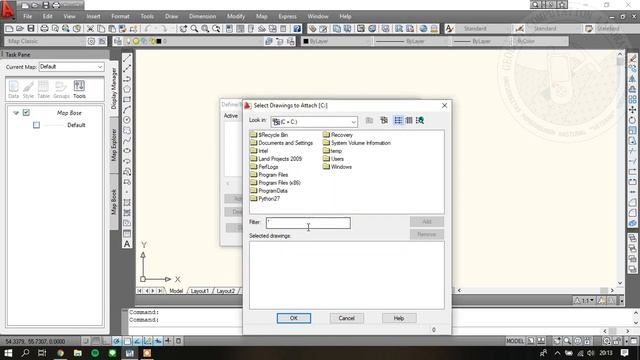The width and height of the screenshot is (640, 360).
Task: Toggle the Map Base layer checkbox
Action: 26,113
